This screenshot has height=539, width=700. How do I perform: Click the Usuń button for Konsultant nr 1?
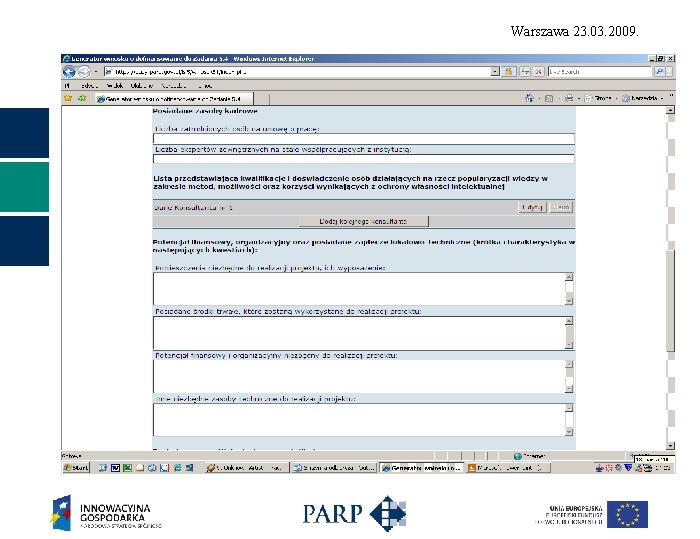click(561, 207)
